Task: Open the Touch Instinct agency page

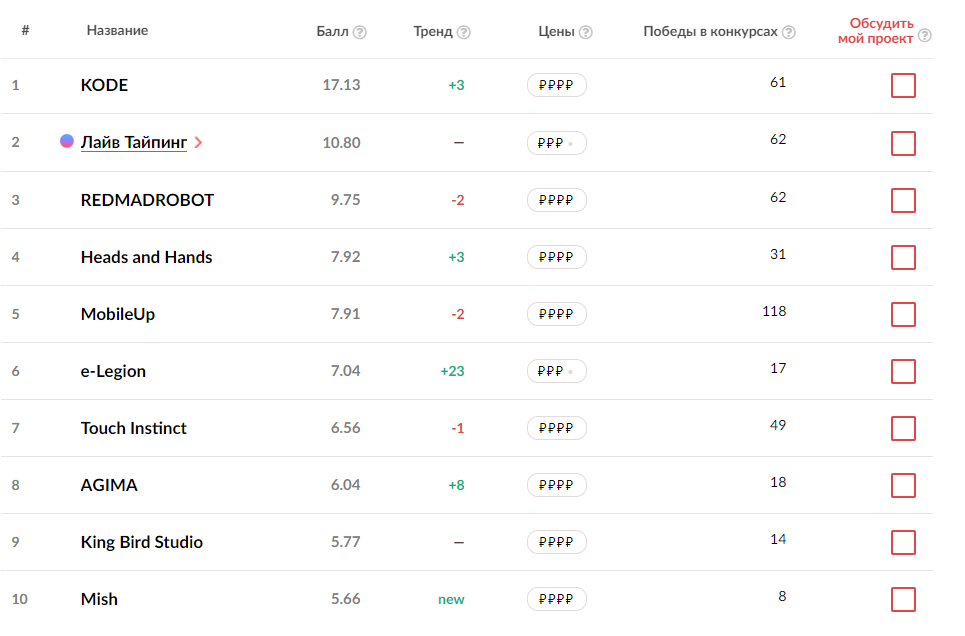Action: [133, 428]
